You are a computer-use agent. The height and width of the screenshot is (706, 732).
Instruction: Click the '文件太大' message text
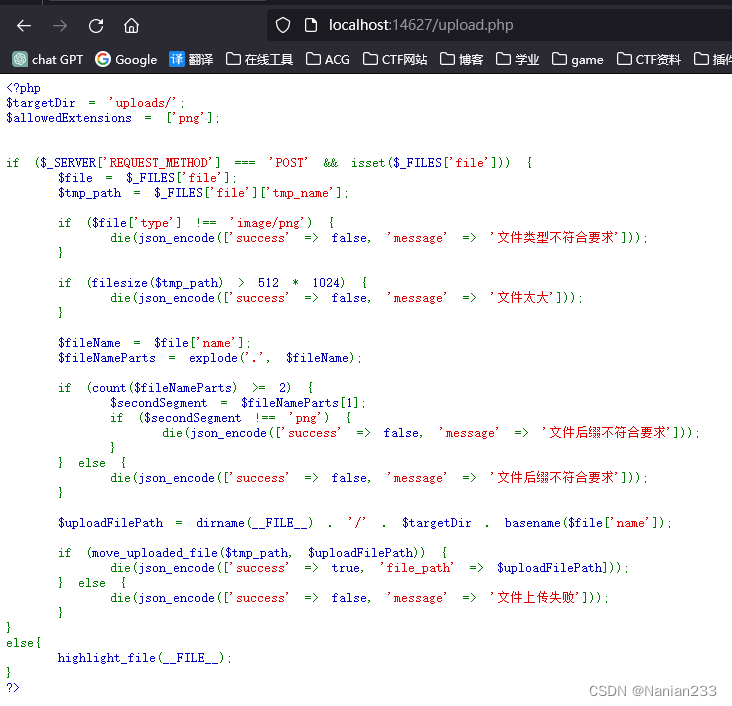click(x=523, y=297)
